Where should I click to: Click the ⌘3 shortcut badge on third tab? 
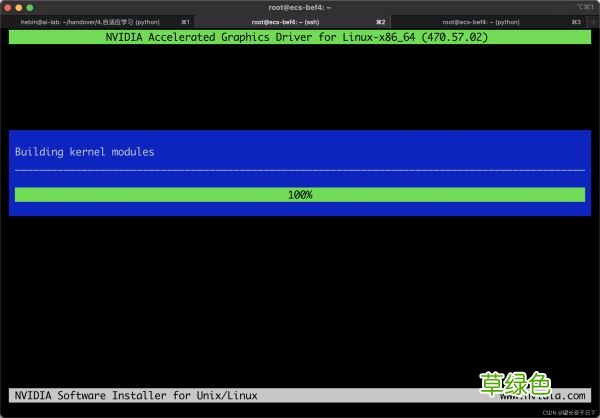click(575, 21)
